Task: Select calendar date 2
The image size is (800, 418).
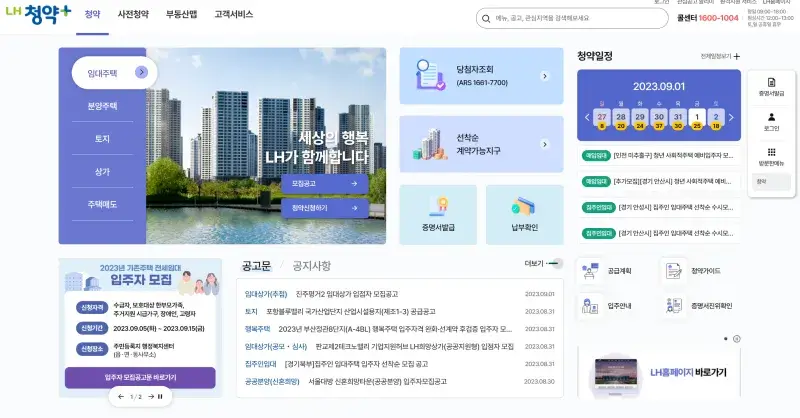Action: coord(716,118)
